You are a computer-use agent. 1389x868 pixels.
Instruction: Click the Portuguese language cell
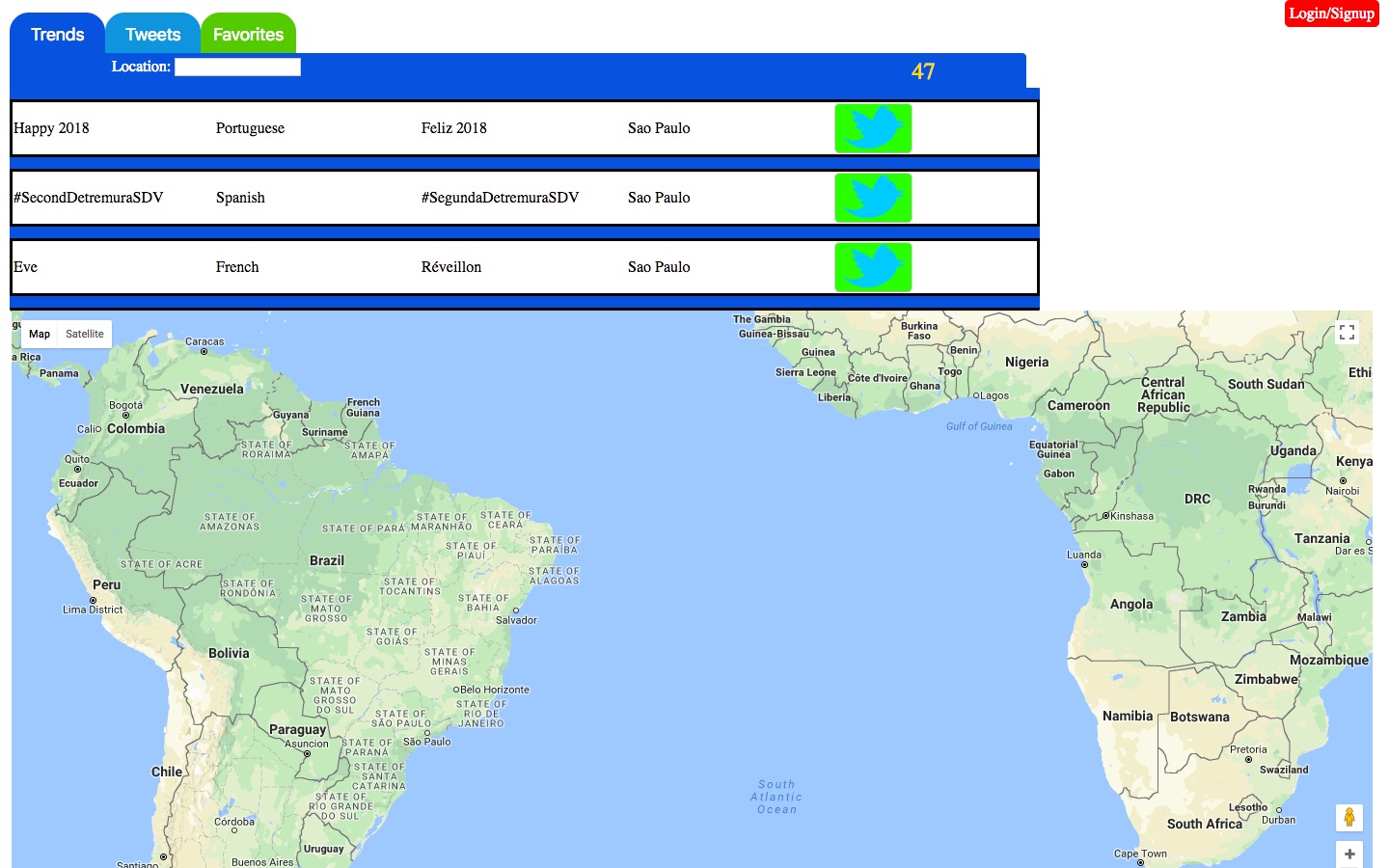click(250, 128)
